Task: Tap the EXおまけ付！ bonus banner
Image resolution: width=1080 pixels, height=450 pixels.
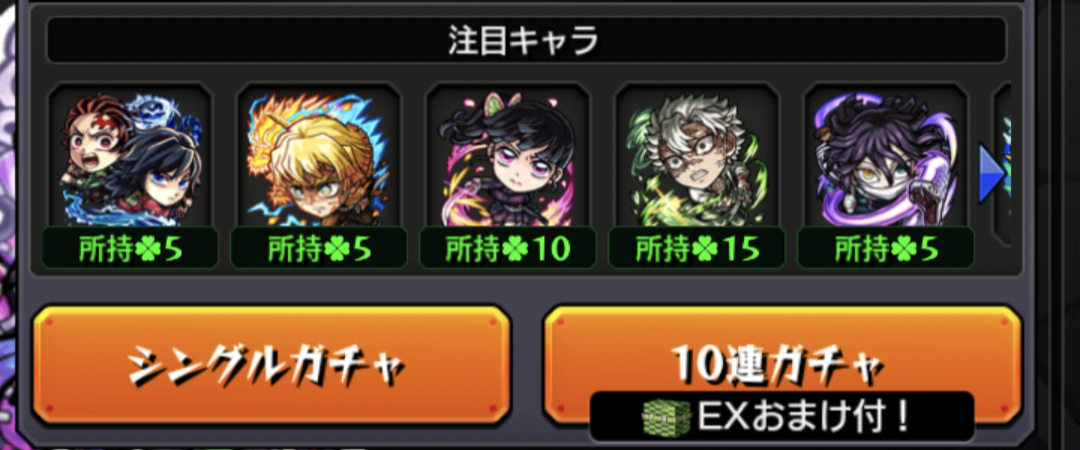Action: coord(782,417)
